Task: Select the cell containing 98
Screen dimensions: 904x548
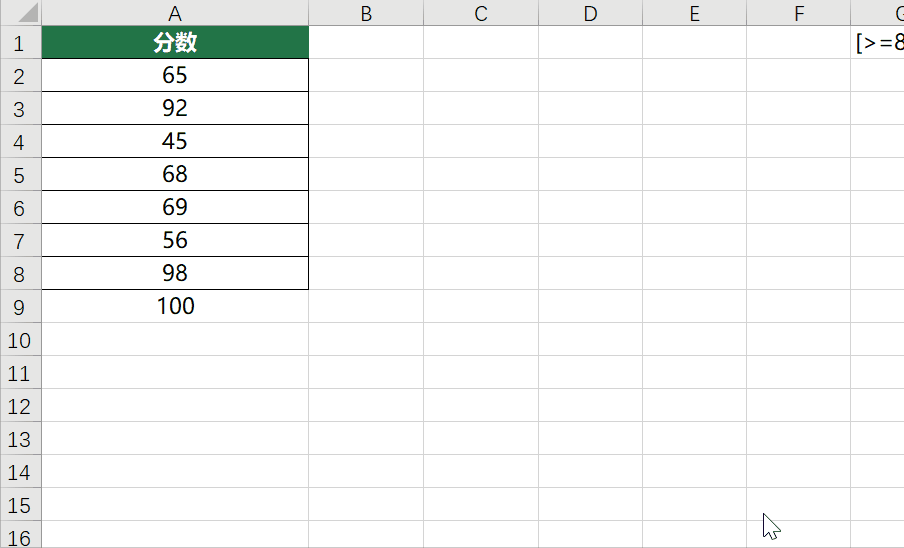Action: (175, 273)
